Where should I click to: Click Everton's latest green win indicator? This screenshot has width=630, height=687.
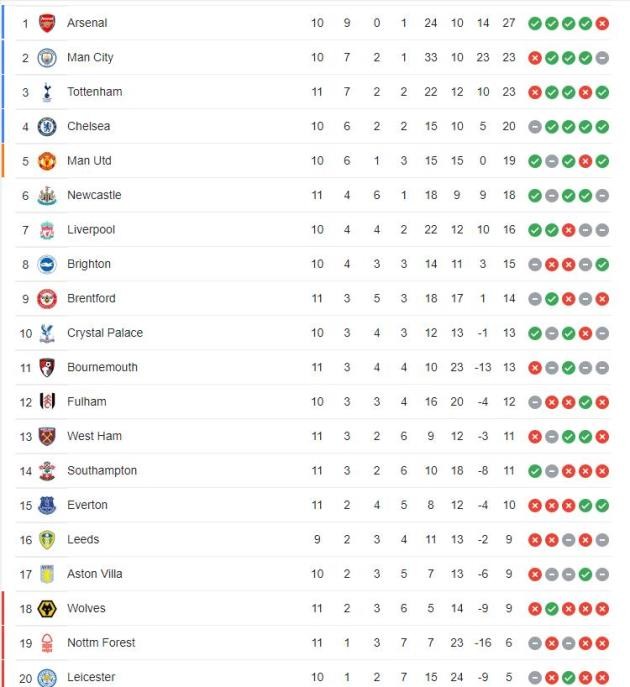tap(602, 506)
